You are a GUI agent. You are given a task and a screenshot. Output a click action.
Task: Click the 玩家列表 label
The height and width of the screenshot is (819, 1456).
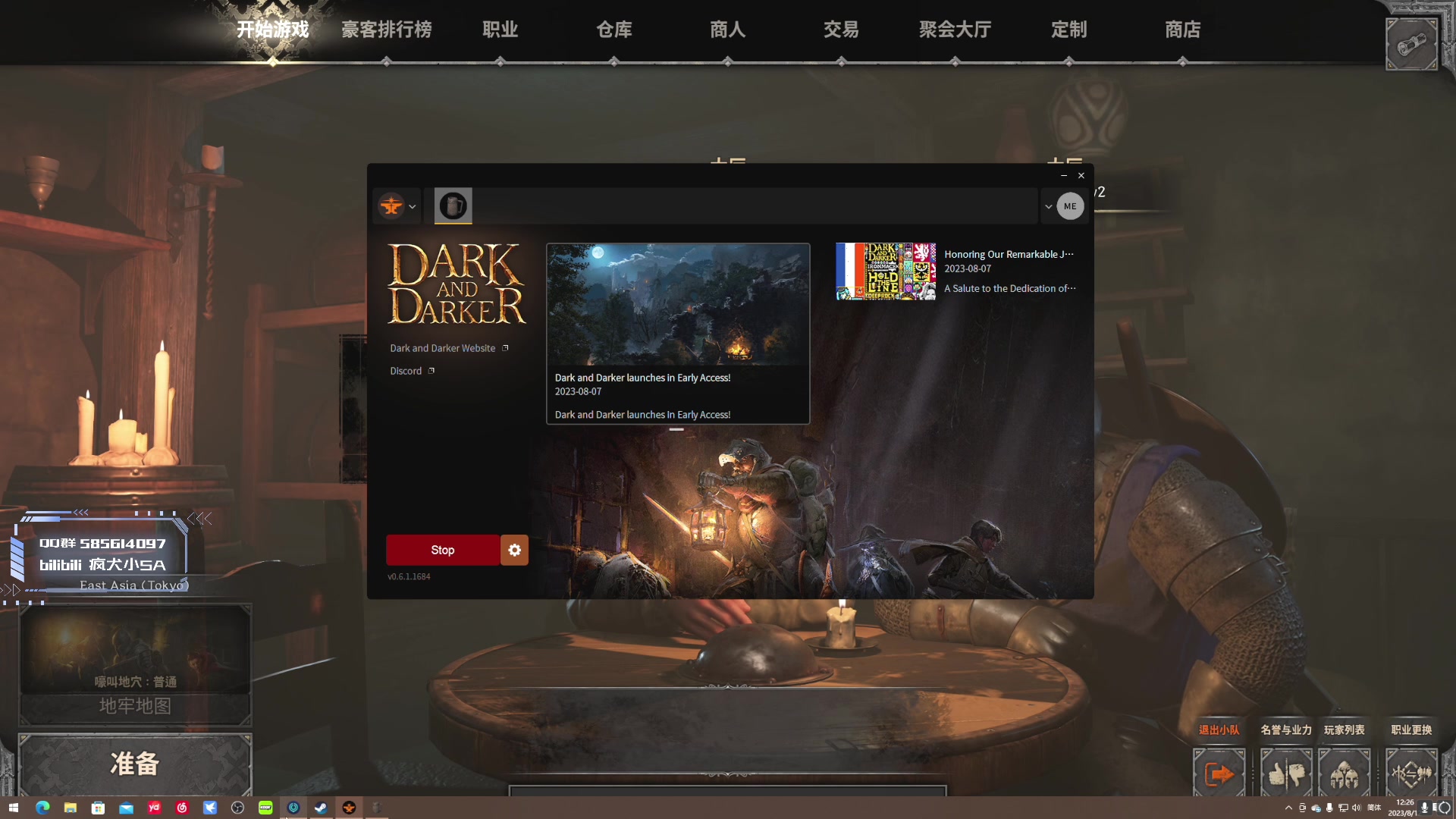[x=1345, y=730]
